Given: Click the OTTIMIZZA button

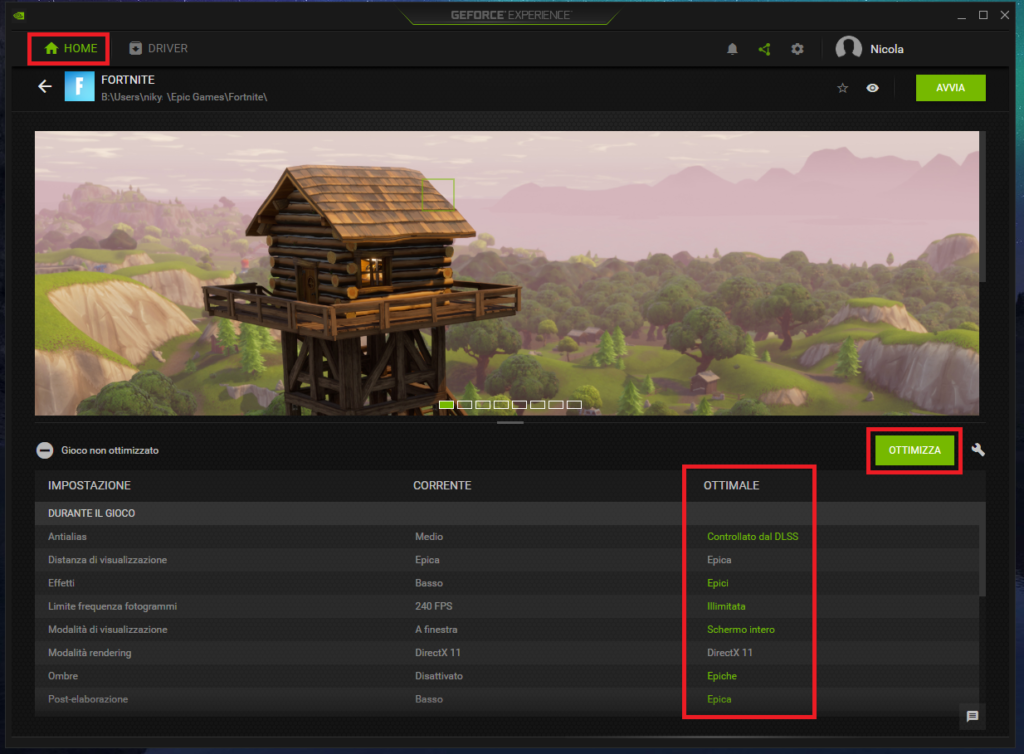Looking at the screenshot, I should [x=914, y=450].
